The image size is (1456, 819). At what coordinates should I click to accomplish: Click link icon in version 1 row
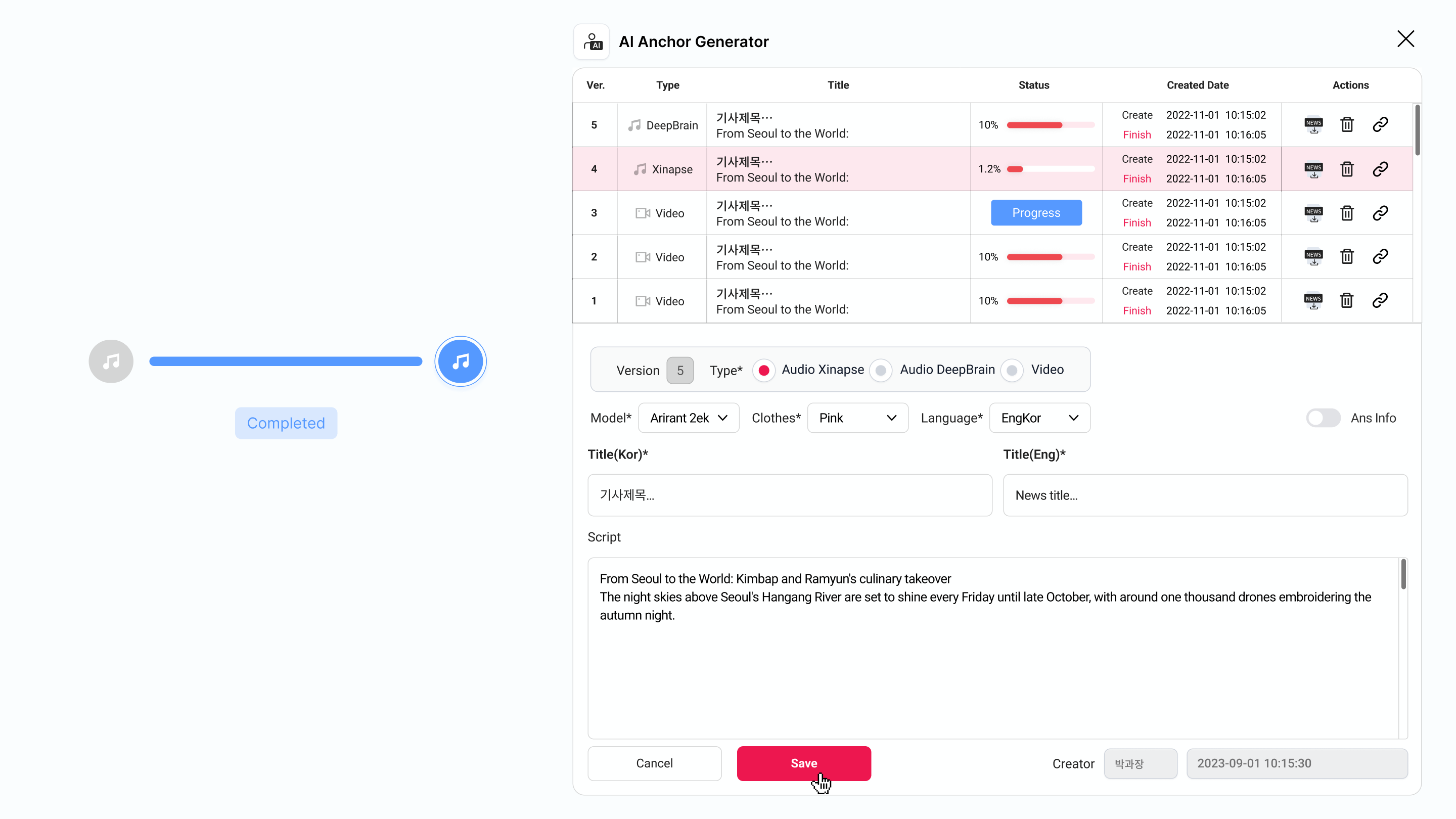pyautogui.click(x=1380, y=301)
